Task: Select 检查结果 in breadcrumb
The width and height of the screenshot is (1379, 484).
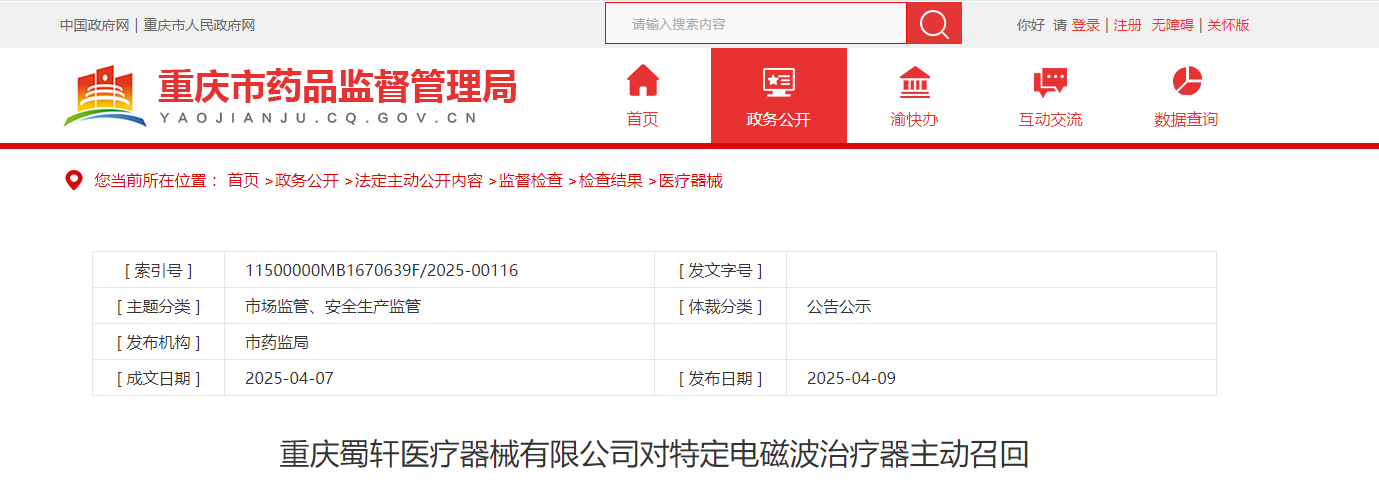Action: tap(611, 181)
